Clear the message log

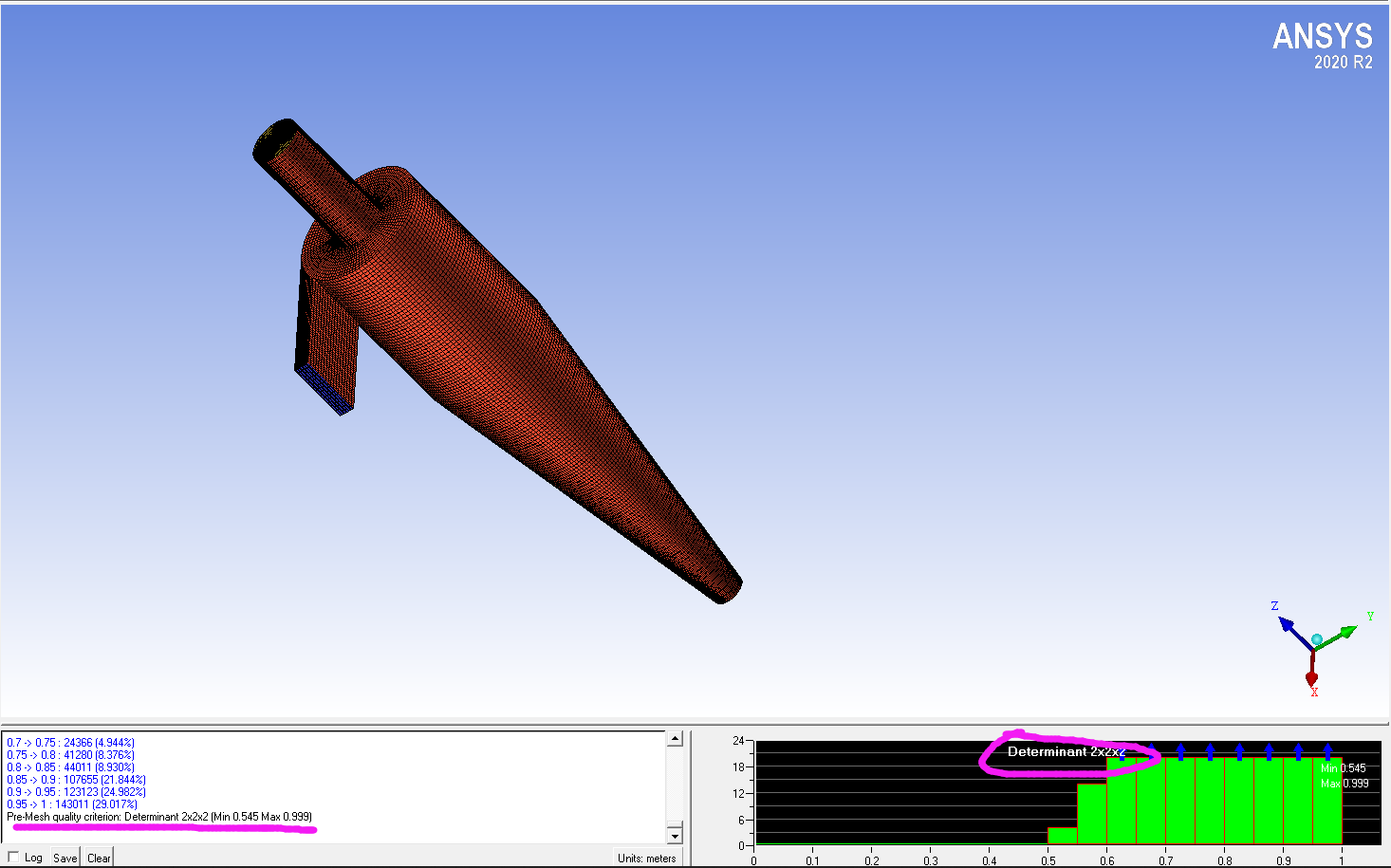point(99,858)
